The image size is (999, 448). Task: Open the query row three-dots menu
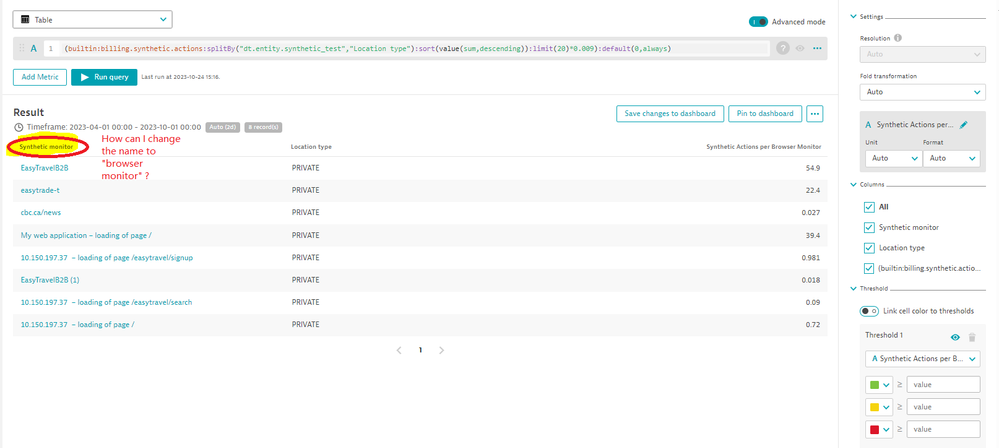817,48
